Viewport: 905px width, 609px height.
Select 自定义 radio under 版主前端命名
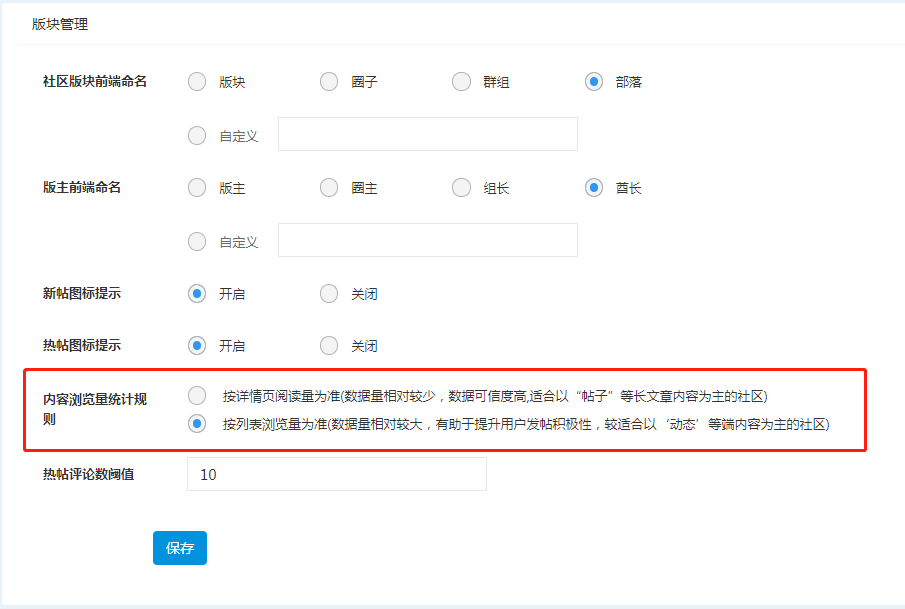click(197, 241)
